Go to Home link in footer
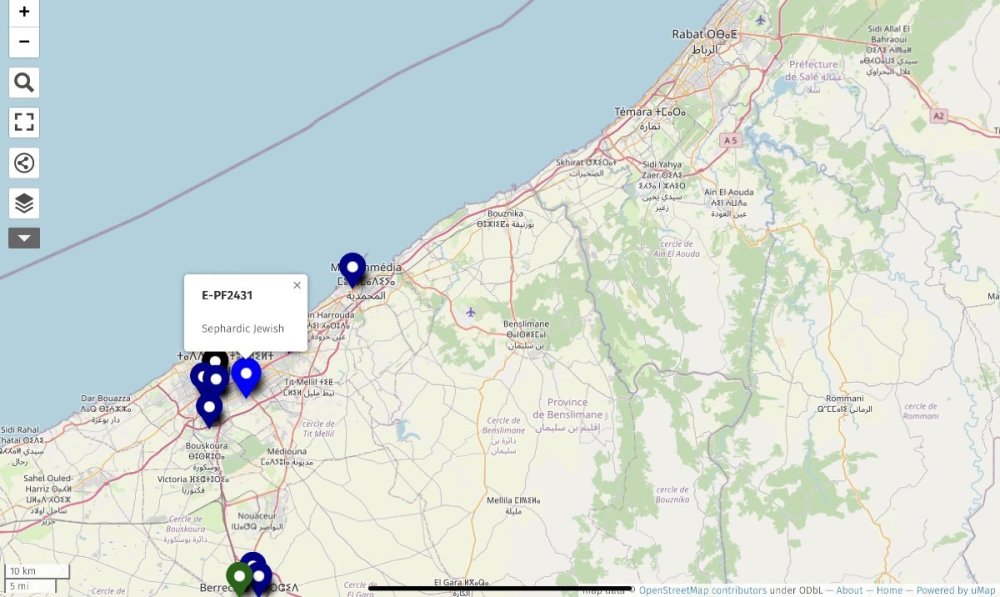Viewport: 1000px width, 597px height. pyautogui.click(x=889, y=590)
